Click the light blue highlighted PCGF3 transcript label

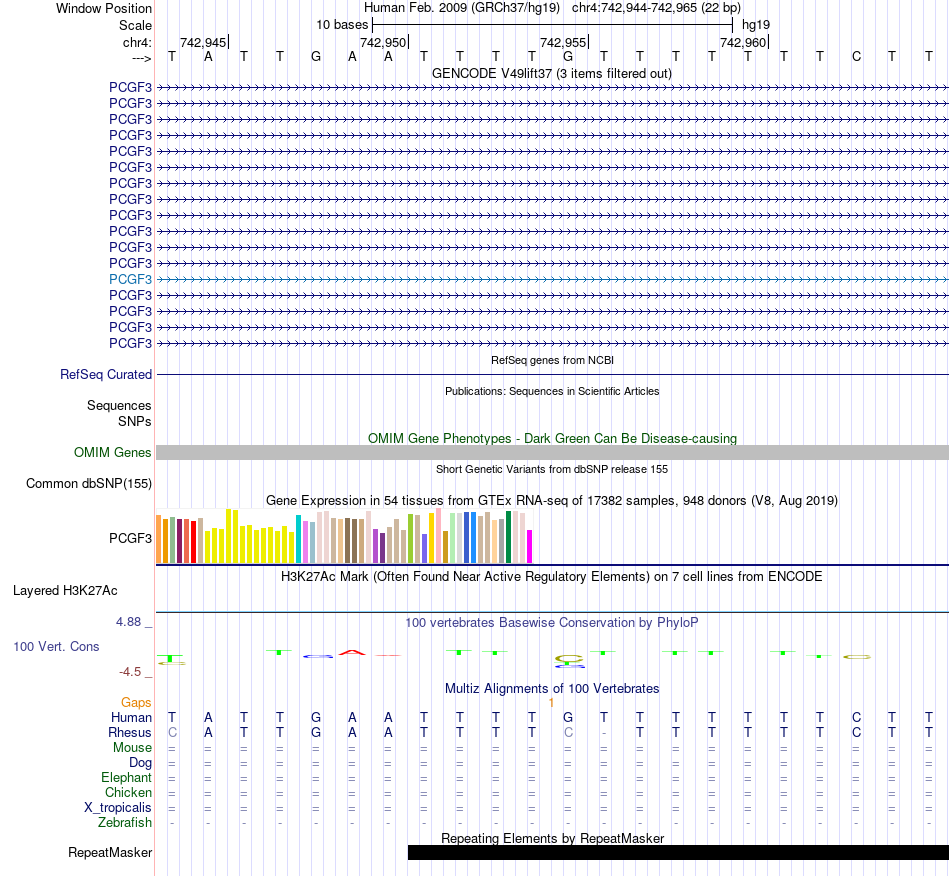click(130, 279)
